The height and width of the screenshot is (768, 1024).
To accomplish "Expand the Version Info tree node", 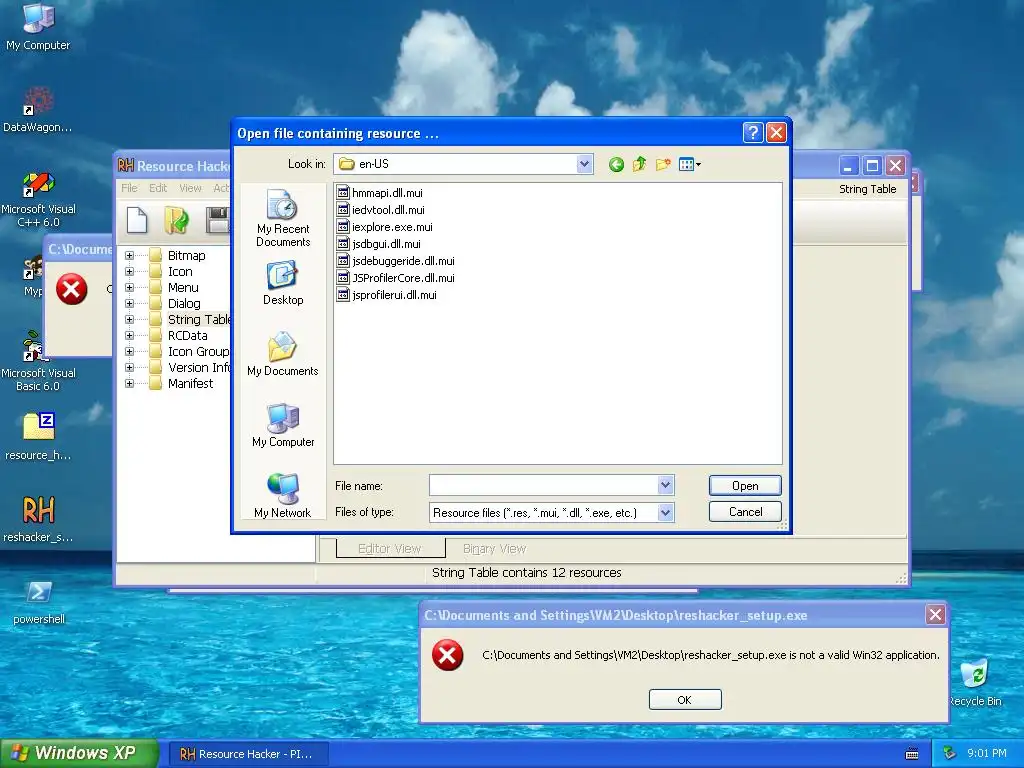I will (x=129, y=368).
